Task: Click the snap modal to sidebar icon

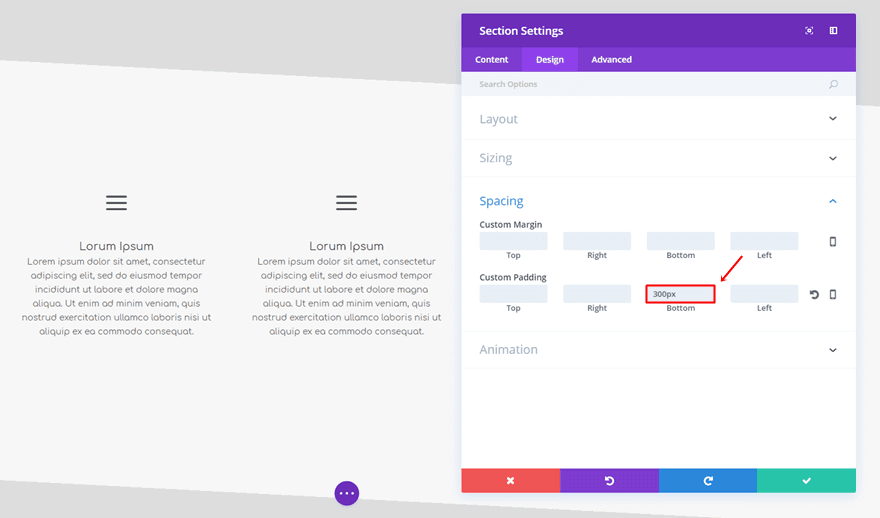Action: point(833,31)
